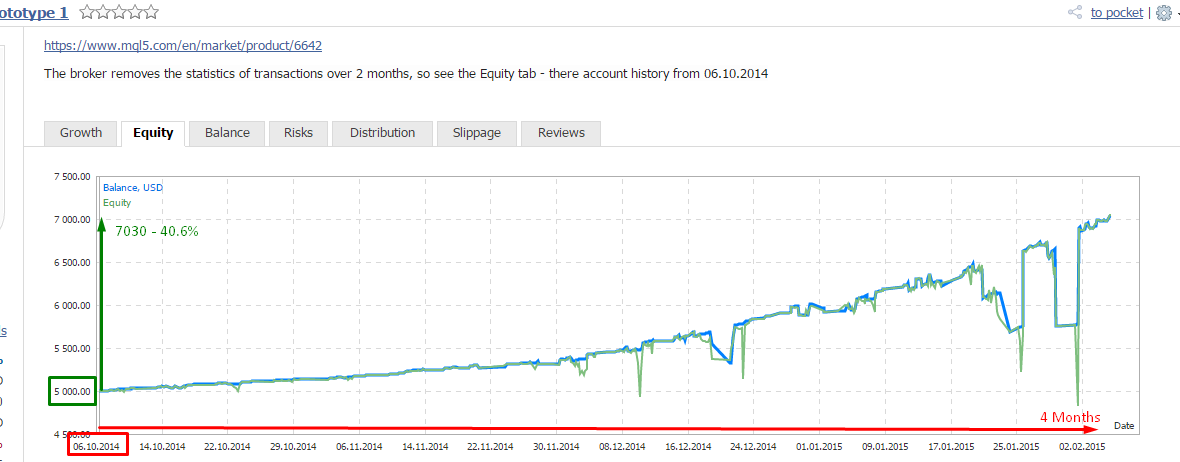Click the Balance, USD chart legend label
This screenshot has width=1180, height=462.
coord(133,187)
